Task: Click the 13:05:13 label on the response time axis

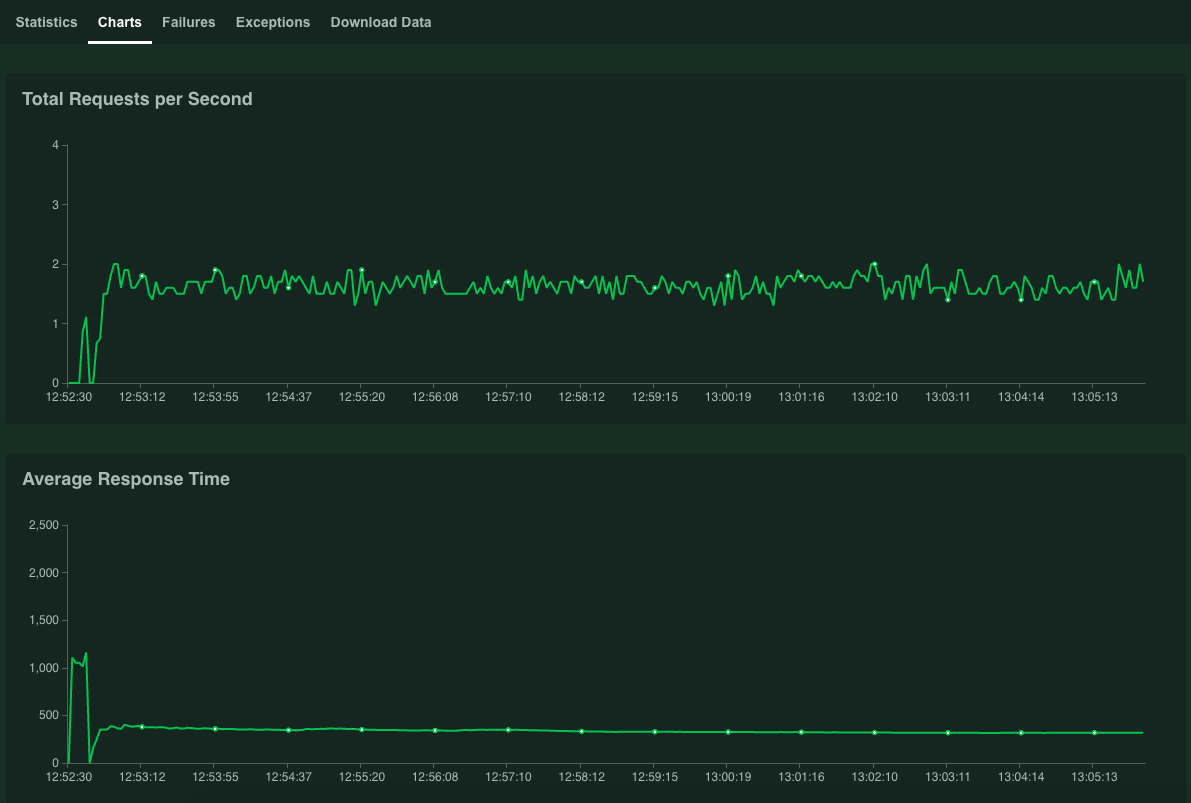Action: click(1094, 776)
